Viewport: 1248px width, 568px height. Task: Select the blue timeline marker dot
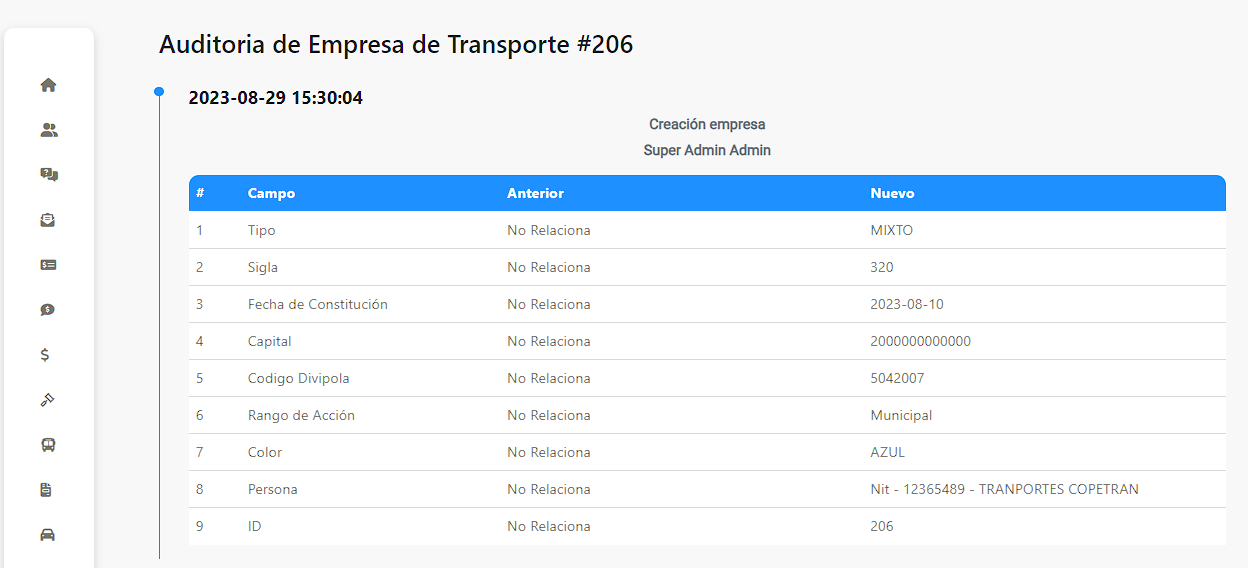(x=159, y=92)
